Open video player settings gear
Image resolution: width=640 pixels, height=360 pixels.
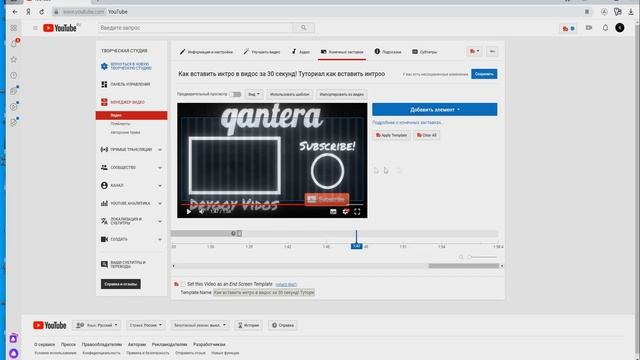coord(345,211)
